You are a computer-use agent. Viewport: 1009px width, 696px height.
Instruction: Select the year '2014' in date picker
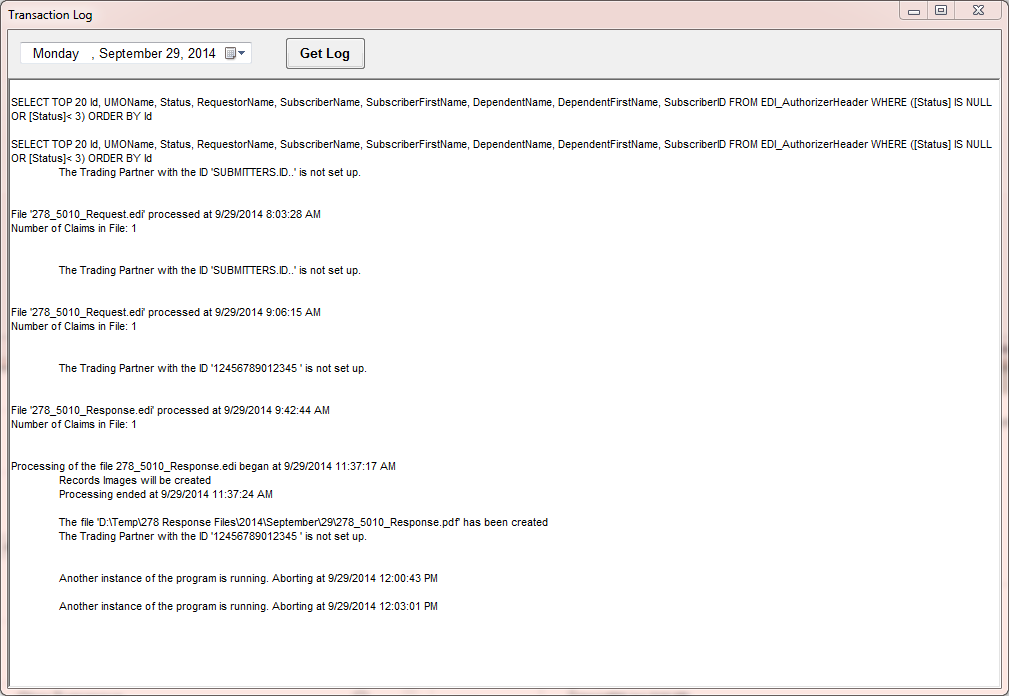[201, 54]
